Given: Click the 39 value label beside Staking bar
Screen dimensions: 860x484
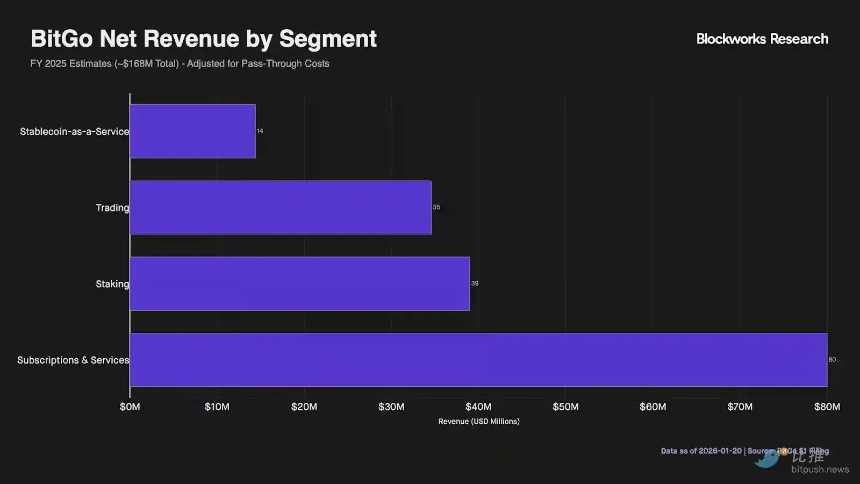Looking at the screenshot, I should (x=475, y=284).
